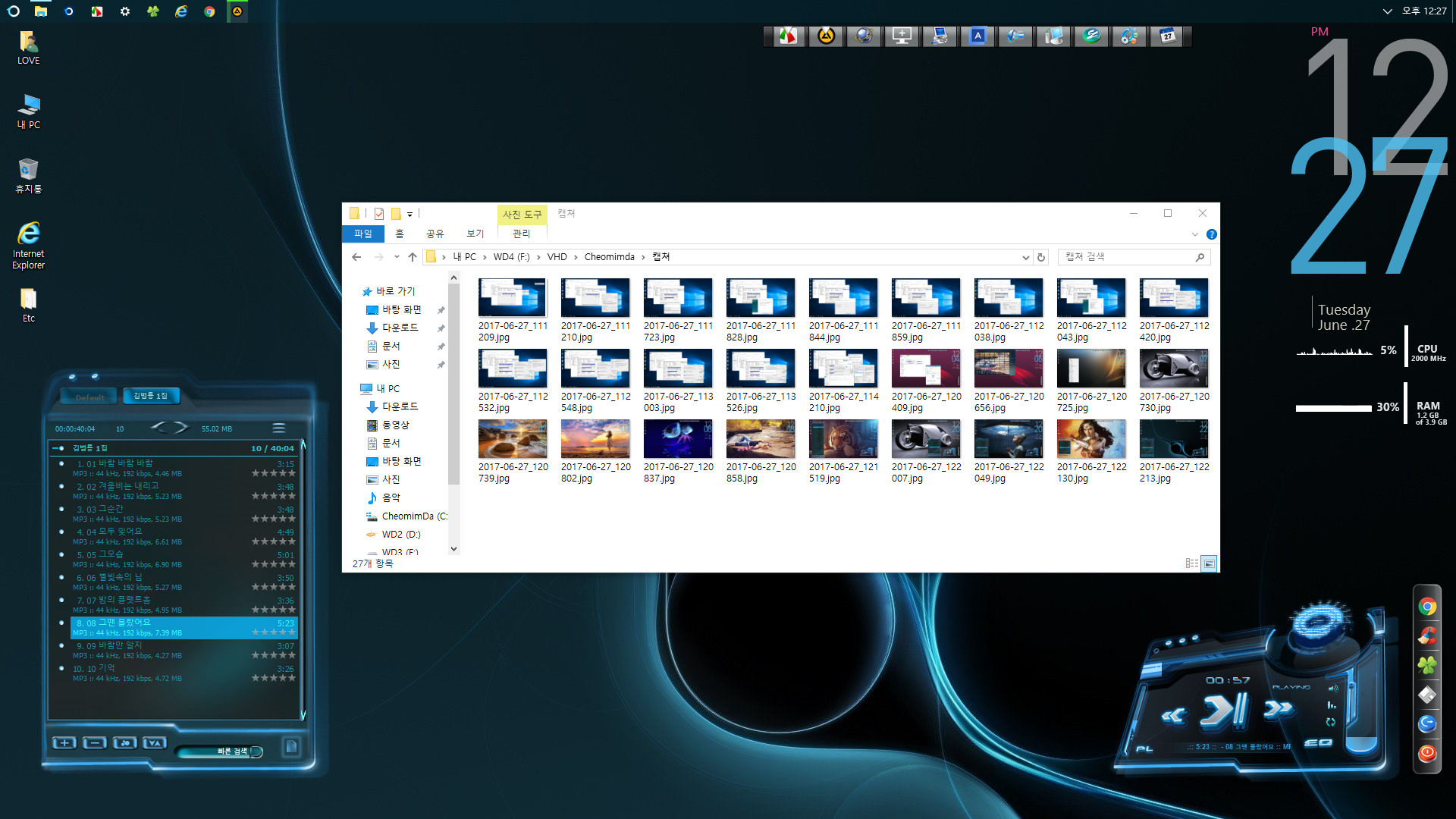Viewport: 1456px width, 819px height.
Task: Expand the Explorer ribbon chevron
Action: click(1195, 234)
